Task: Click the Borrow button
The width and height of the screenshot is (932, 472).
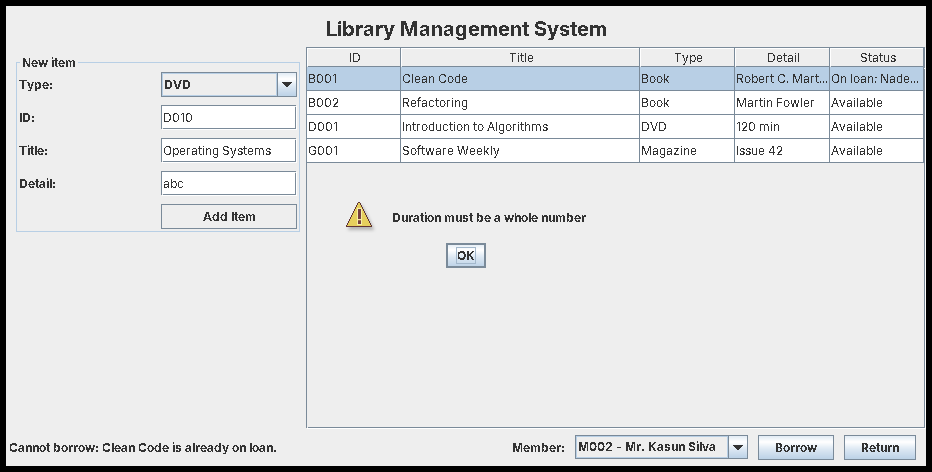Action: point(795,448)
